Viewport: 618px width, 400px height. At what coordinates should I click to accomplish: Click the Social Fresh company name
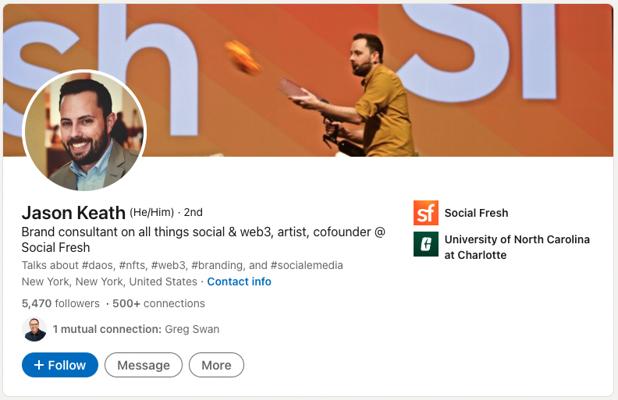(476, 213)
